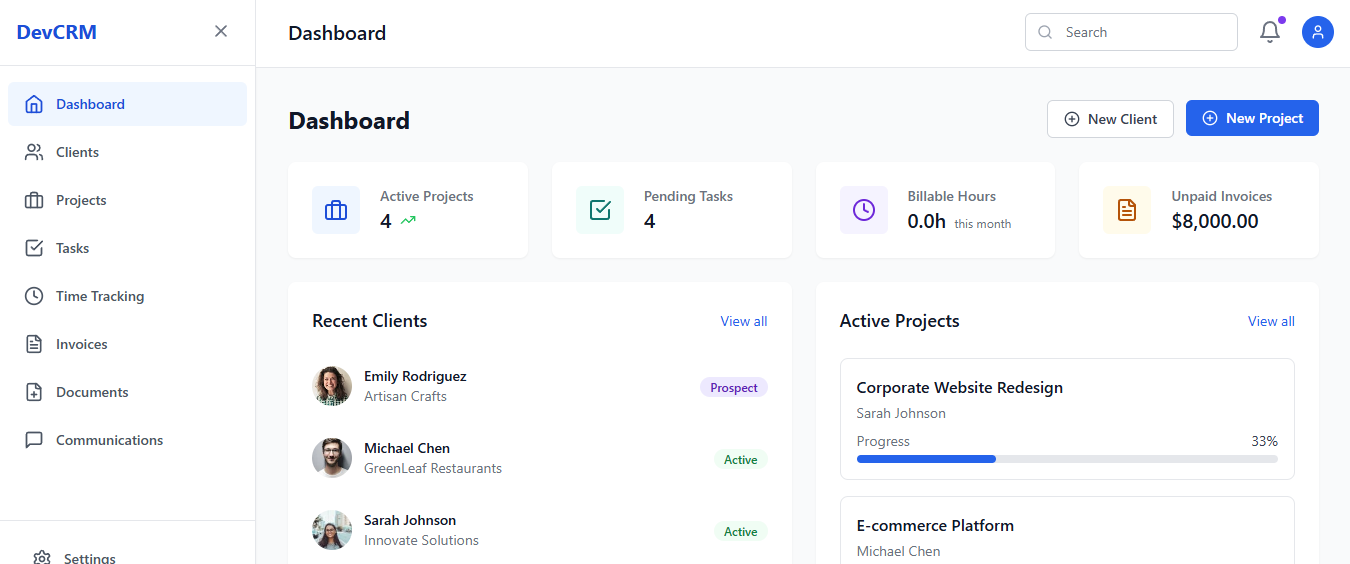This screenshot has width=1350, height=564.
Task: Click the $8,000.00 Unpaid Invoices value
Action: [1215, 221]
